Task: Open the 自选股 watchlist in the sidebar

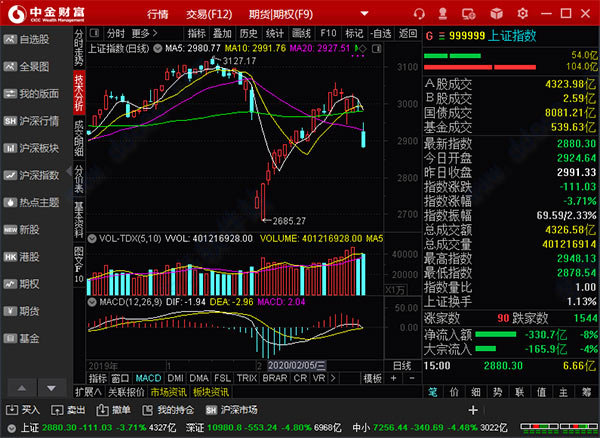Action: pyautogui.click(x=27, y=39)
